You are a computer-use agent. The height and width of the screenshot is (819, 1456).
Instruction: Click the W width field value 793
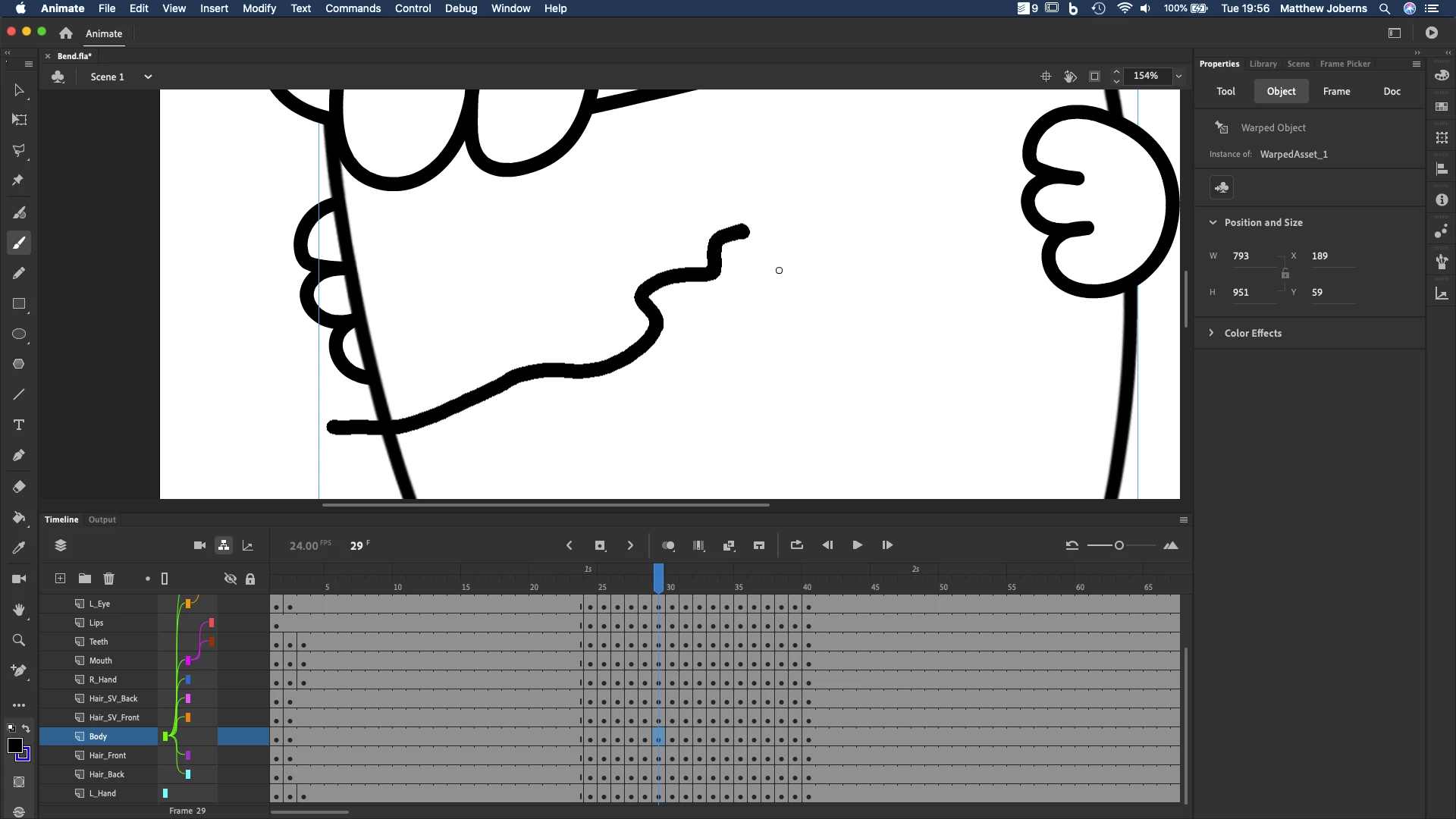coord(1241,256)
